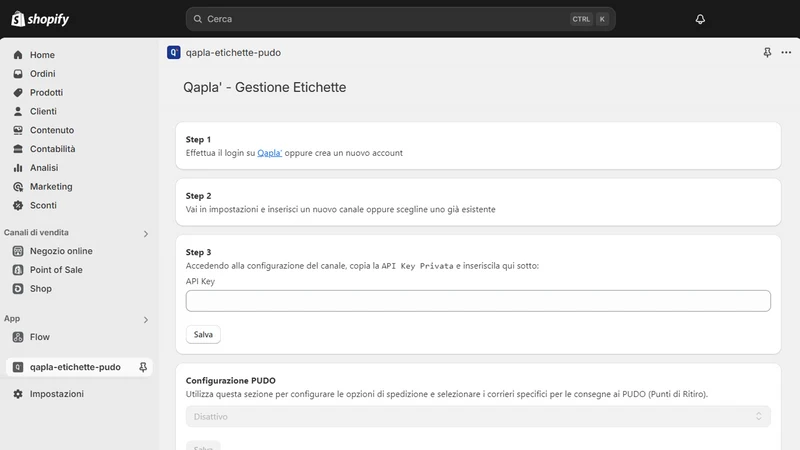Open the Shop channel

click(41, 289)
